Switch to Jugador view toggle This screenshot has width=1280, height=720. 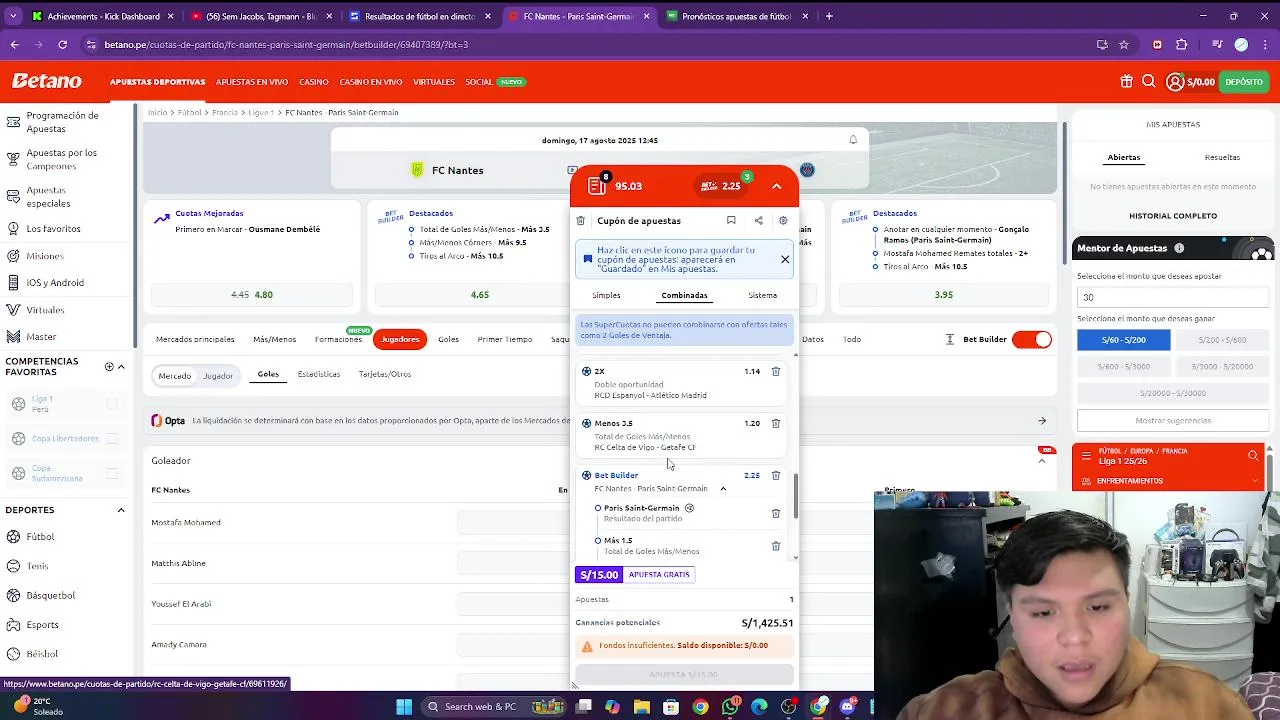[218, 376]
